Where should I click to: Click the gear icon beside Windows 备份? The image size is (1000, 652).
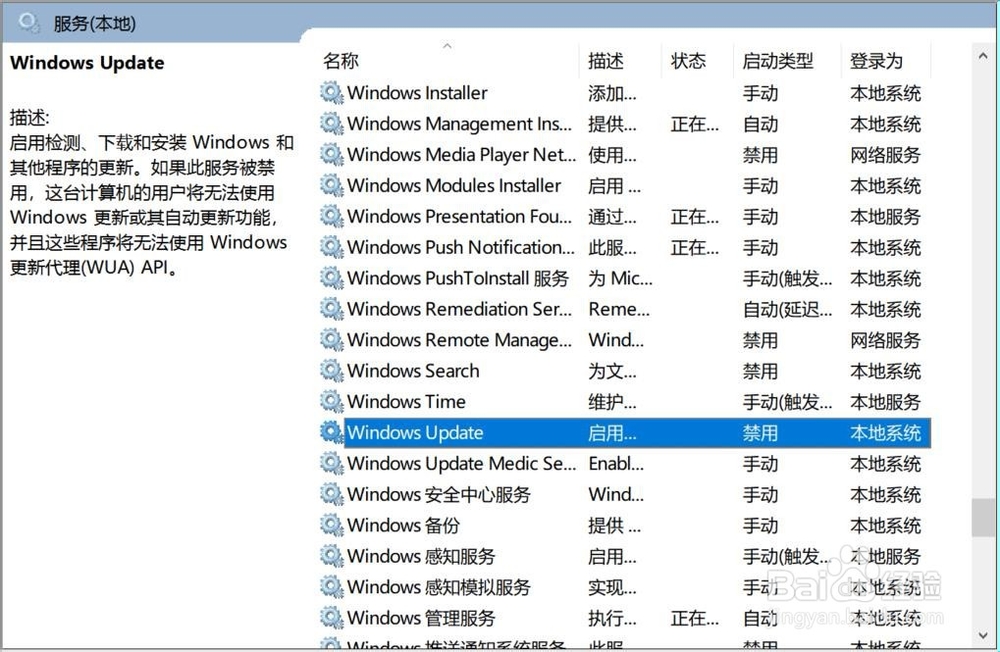point(331,525)
